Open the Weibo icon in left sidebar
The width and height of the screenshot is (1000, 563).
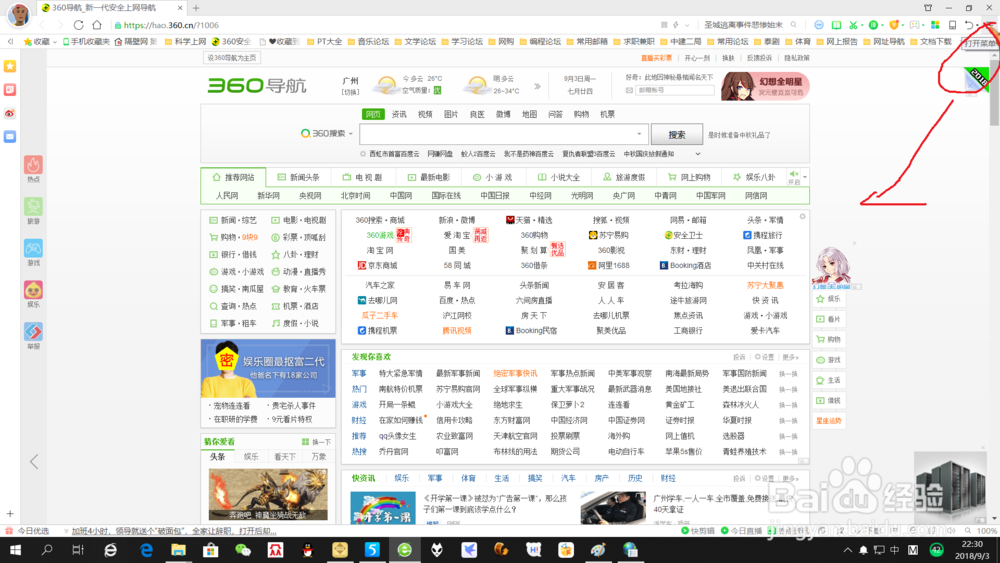[x=10, y=113]
